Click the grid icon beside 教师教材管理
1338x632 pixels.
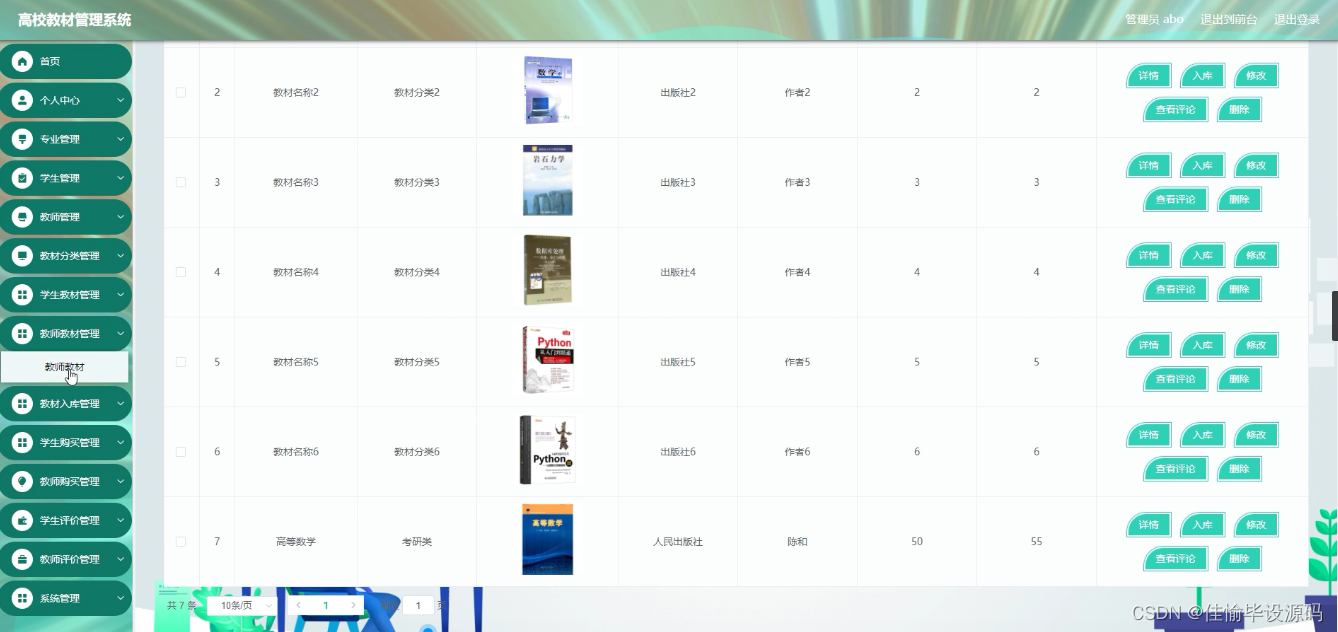point(22,334)
